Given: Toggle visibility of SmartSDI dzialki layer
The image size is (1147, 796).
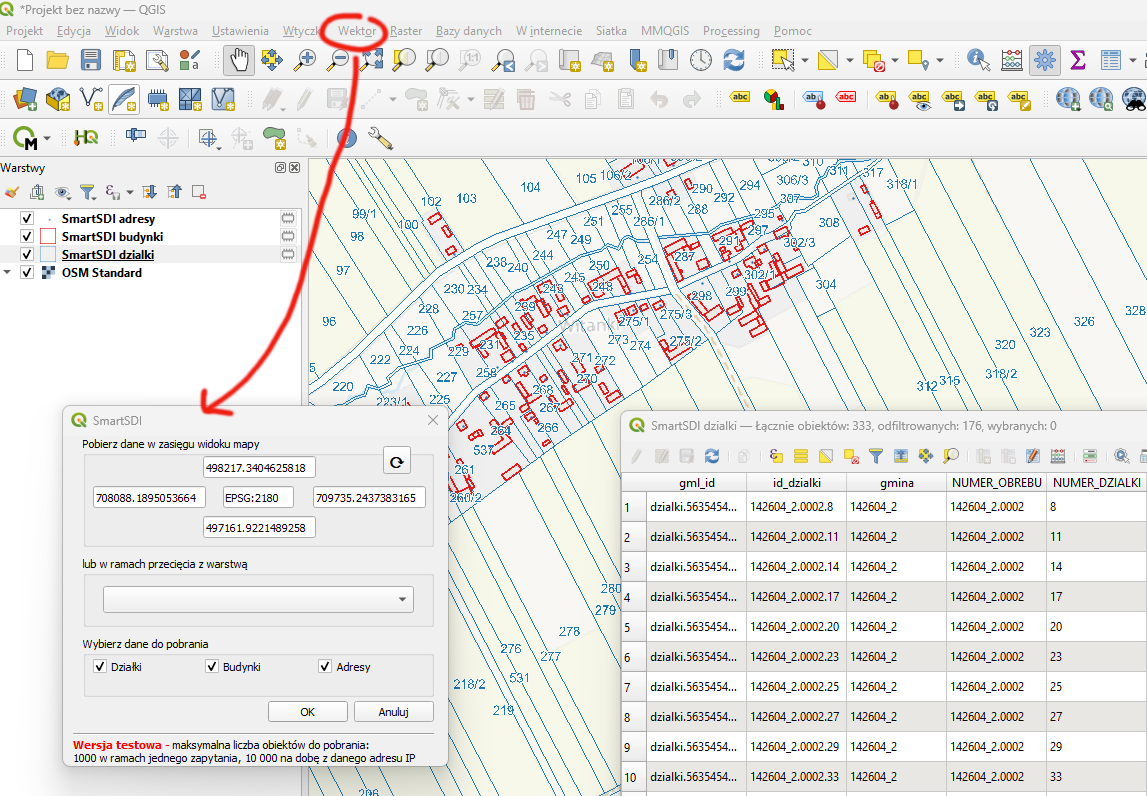Looking at the screenshot, I should [27, 255].
